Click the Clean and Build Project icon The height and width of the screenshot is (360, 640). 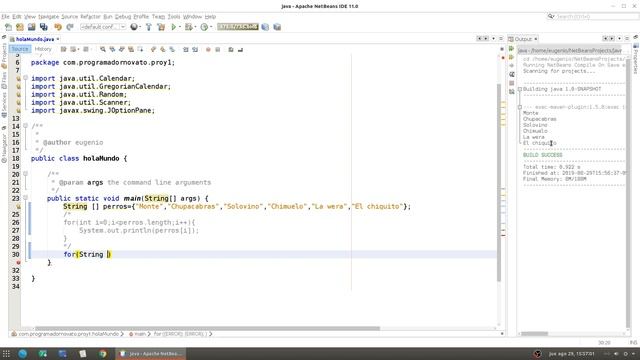point(161,27)
